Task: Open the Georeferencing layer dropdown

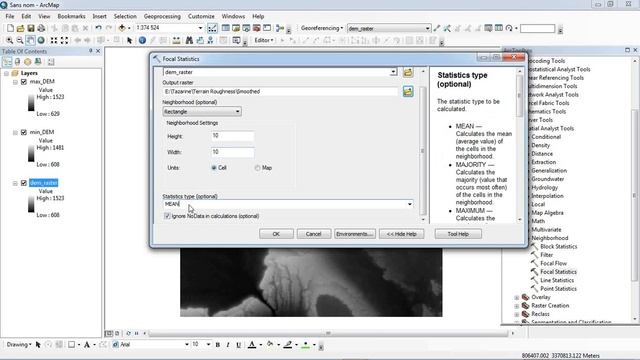Action: pos(427,28)
